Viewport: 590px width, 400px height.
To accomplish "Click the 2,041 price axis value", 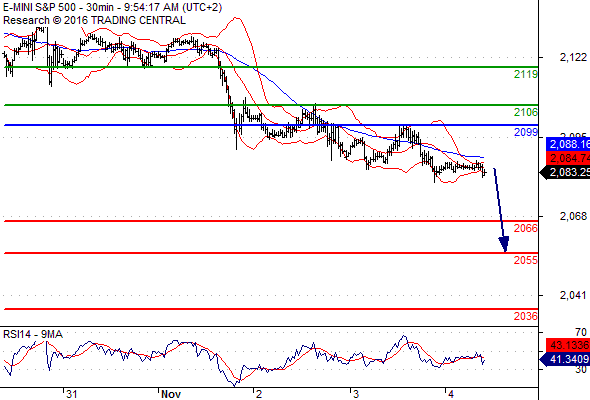I will coord(573,295).
